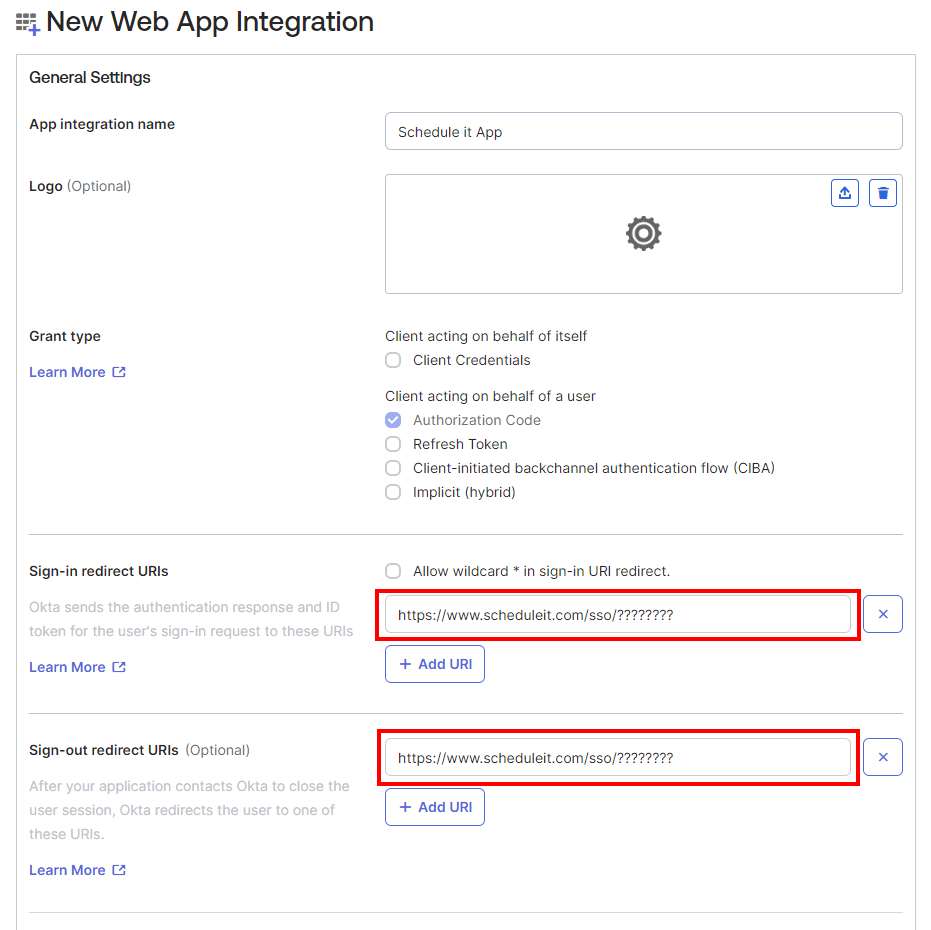
Task: Click the gear logo placeholder image
Action: [x=644, y=233]
